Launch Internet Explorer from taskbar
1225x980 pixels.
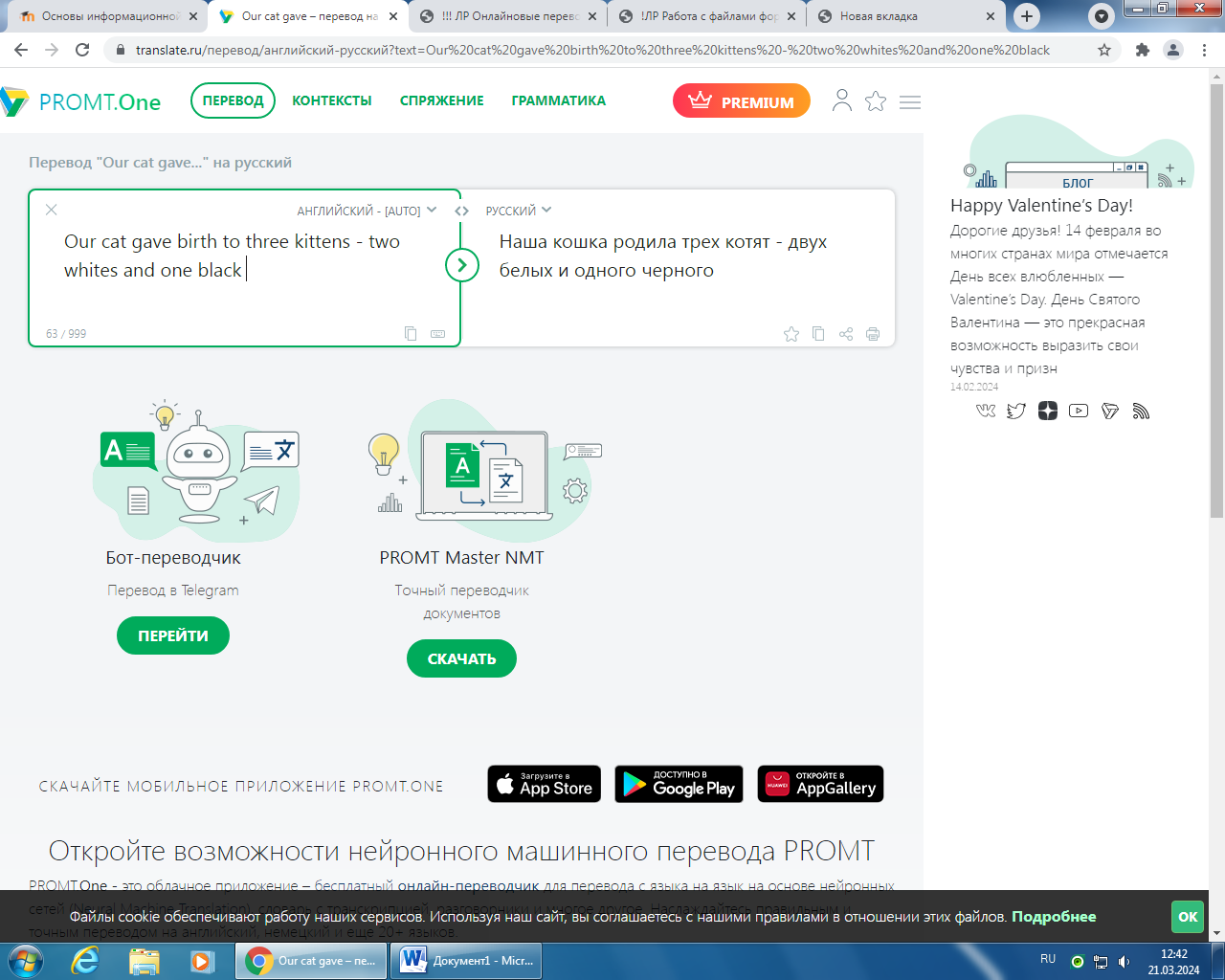[x=85, y=960]
